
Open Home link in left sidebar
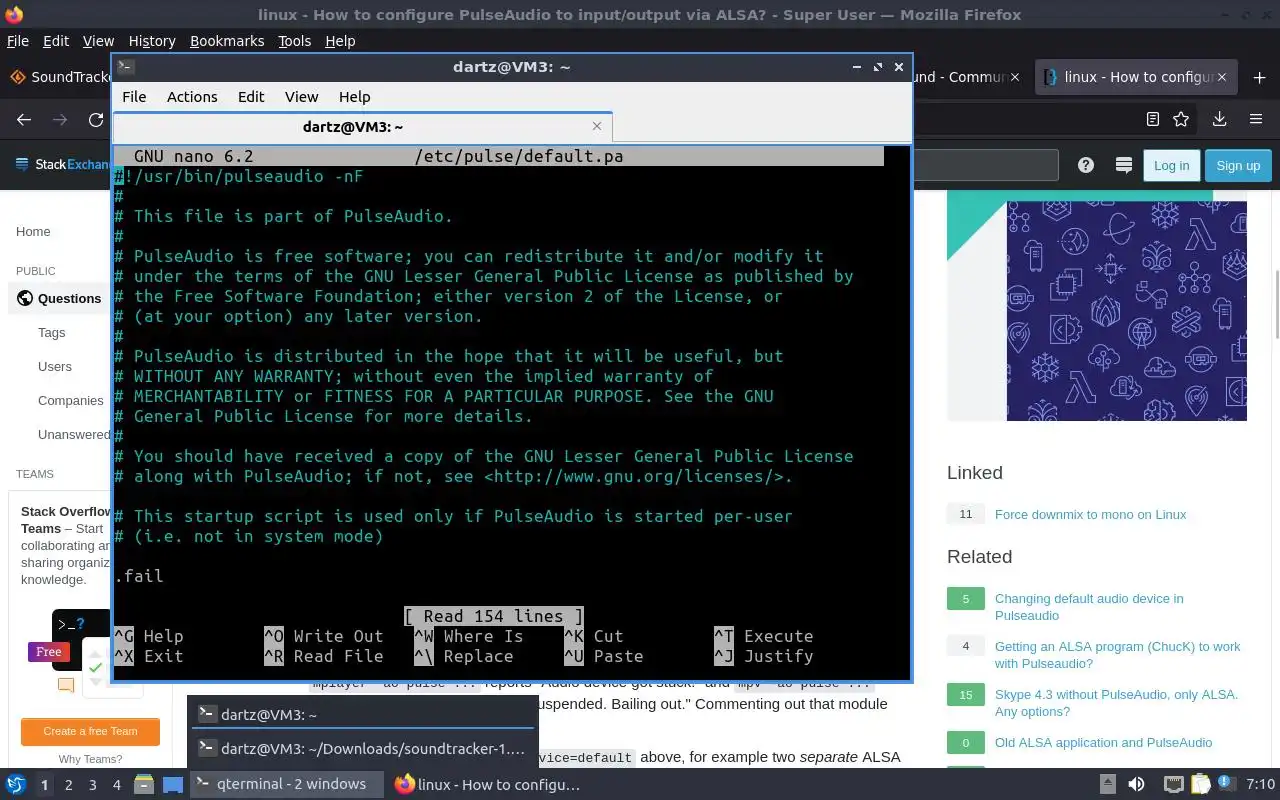[x=33, y=231]
